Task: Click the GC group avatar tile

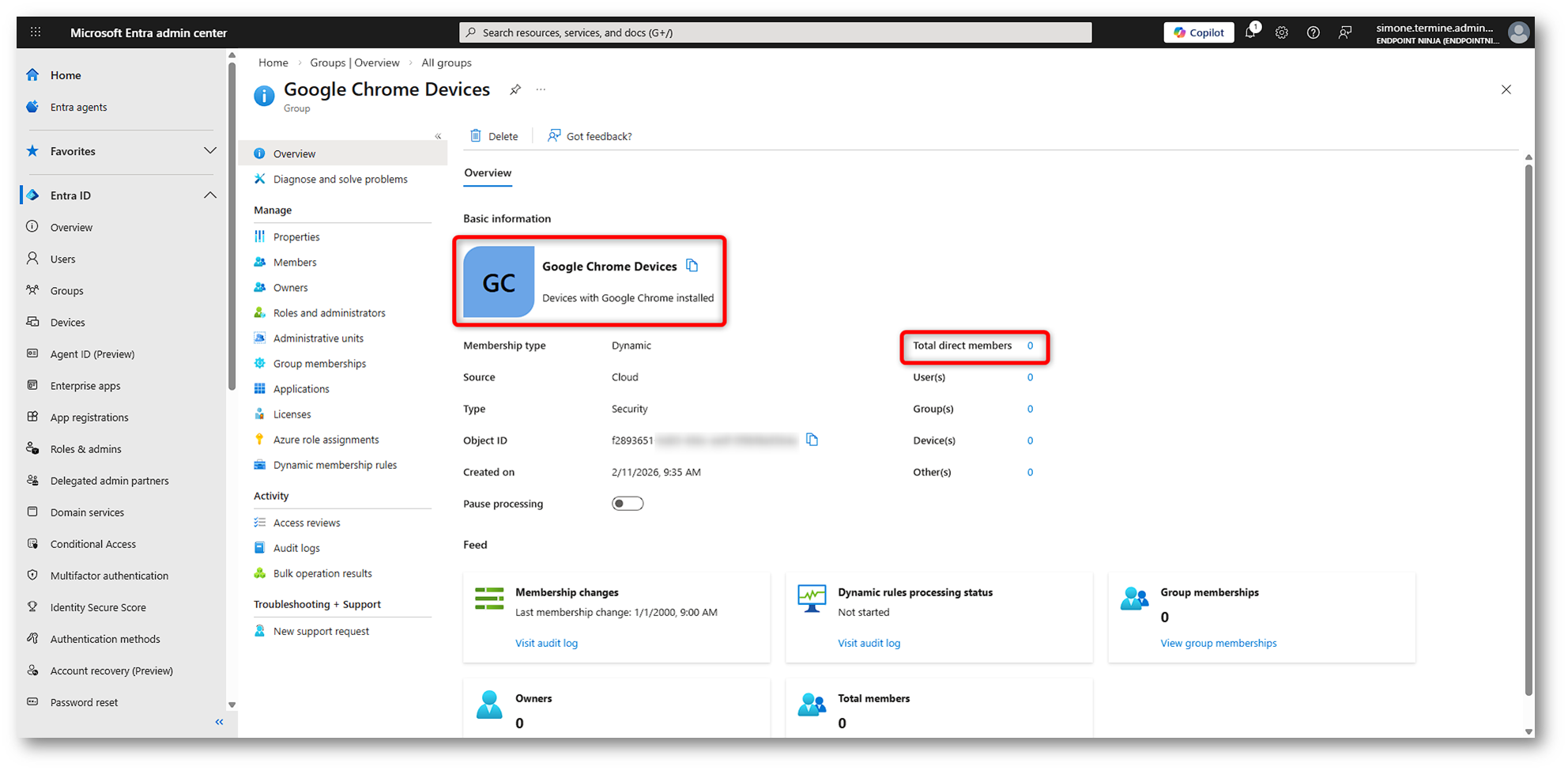Action: click(499, 282)
